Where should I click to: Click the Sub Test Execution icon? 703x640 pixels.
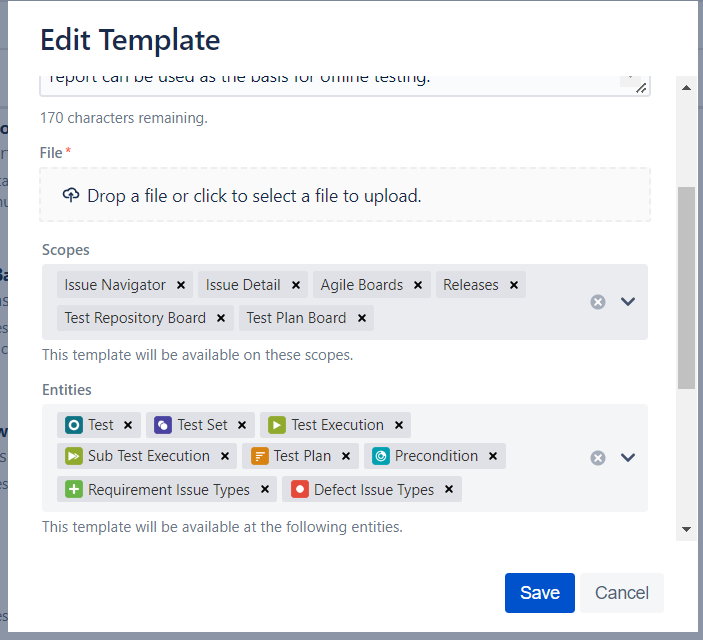coord(73,456)
